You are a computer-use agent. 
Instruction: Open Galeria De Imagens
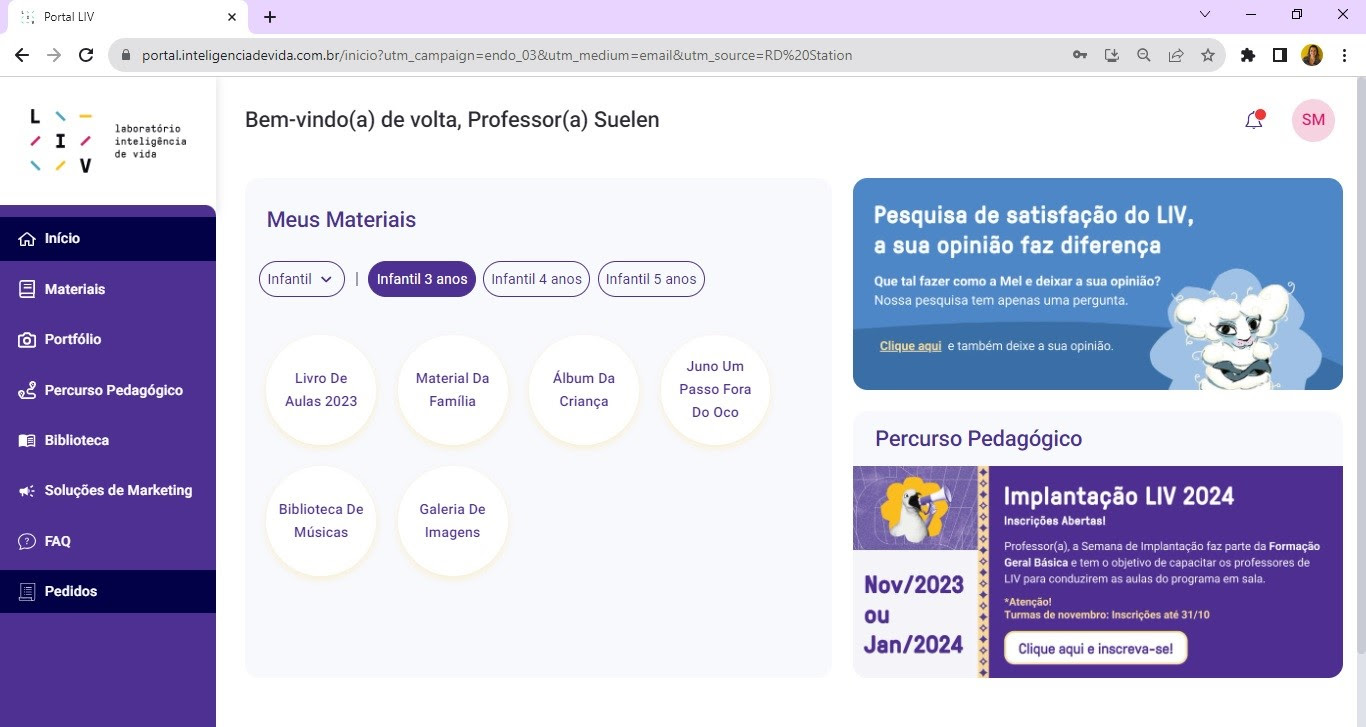tap(453, 521)
